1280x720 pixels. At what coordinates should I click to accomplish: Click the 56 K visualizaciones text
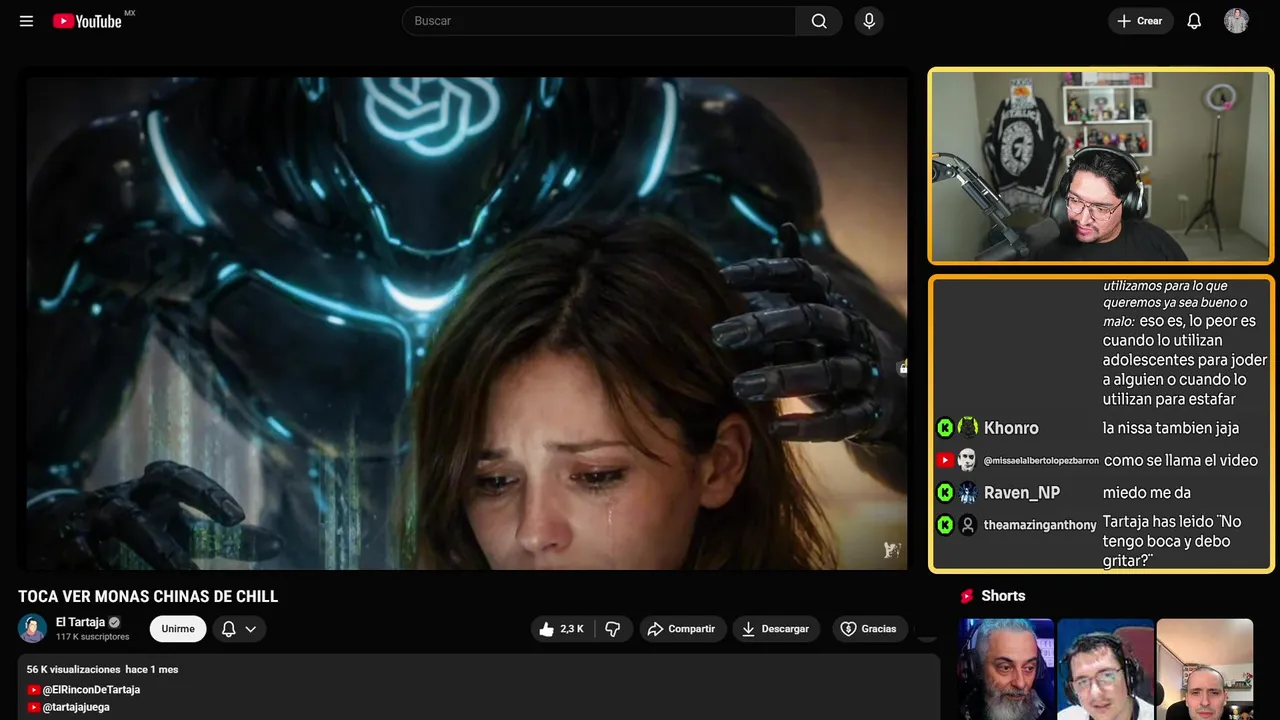tap(73, 669)
